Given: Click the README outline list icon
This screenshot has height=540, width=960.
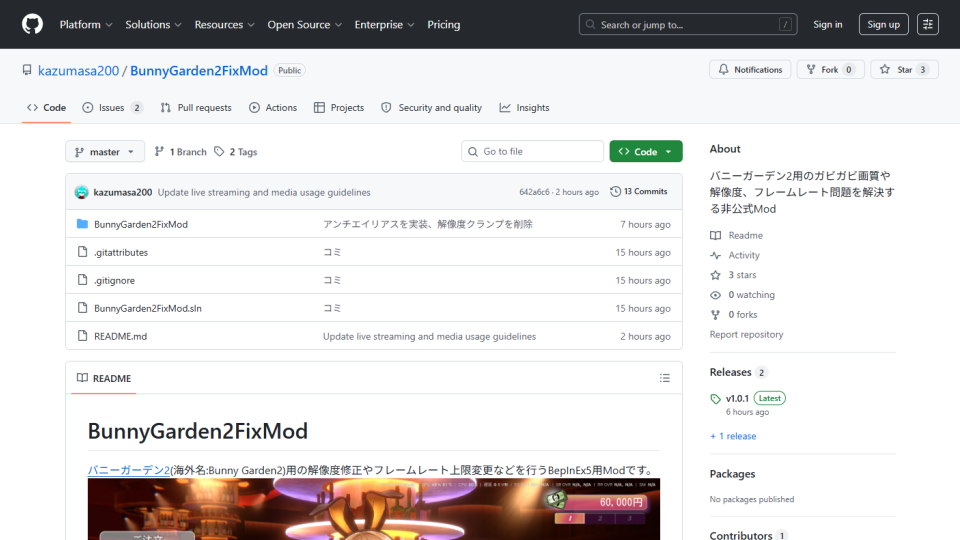Looking at the screenshot, I should pos(665,378).
